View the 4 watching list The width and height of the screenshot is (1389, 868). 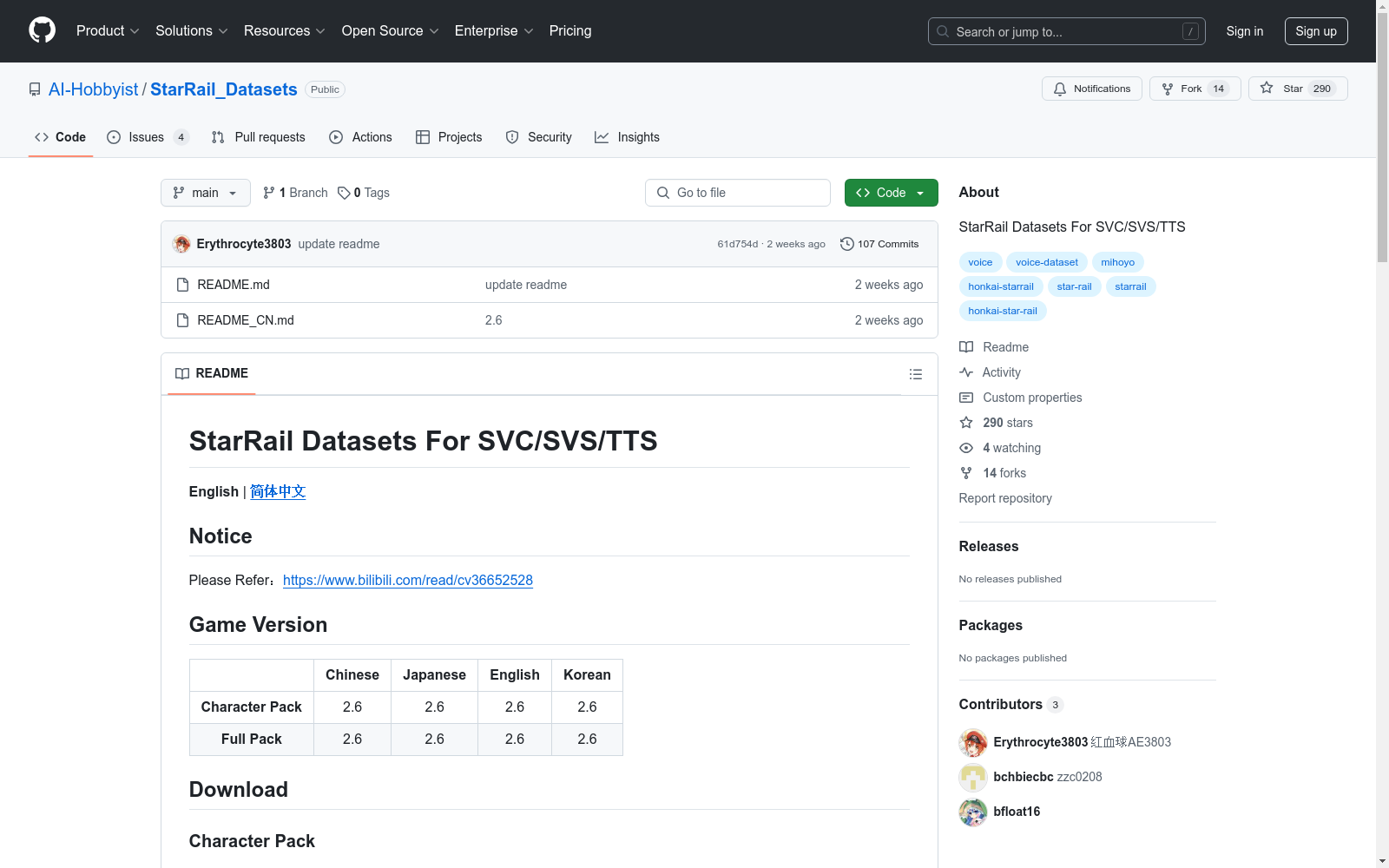[x=1000, y=448]
